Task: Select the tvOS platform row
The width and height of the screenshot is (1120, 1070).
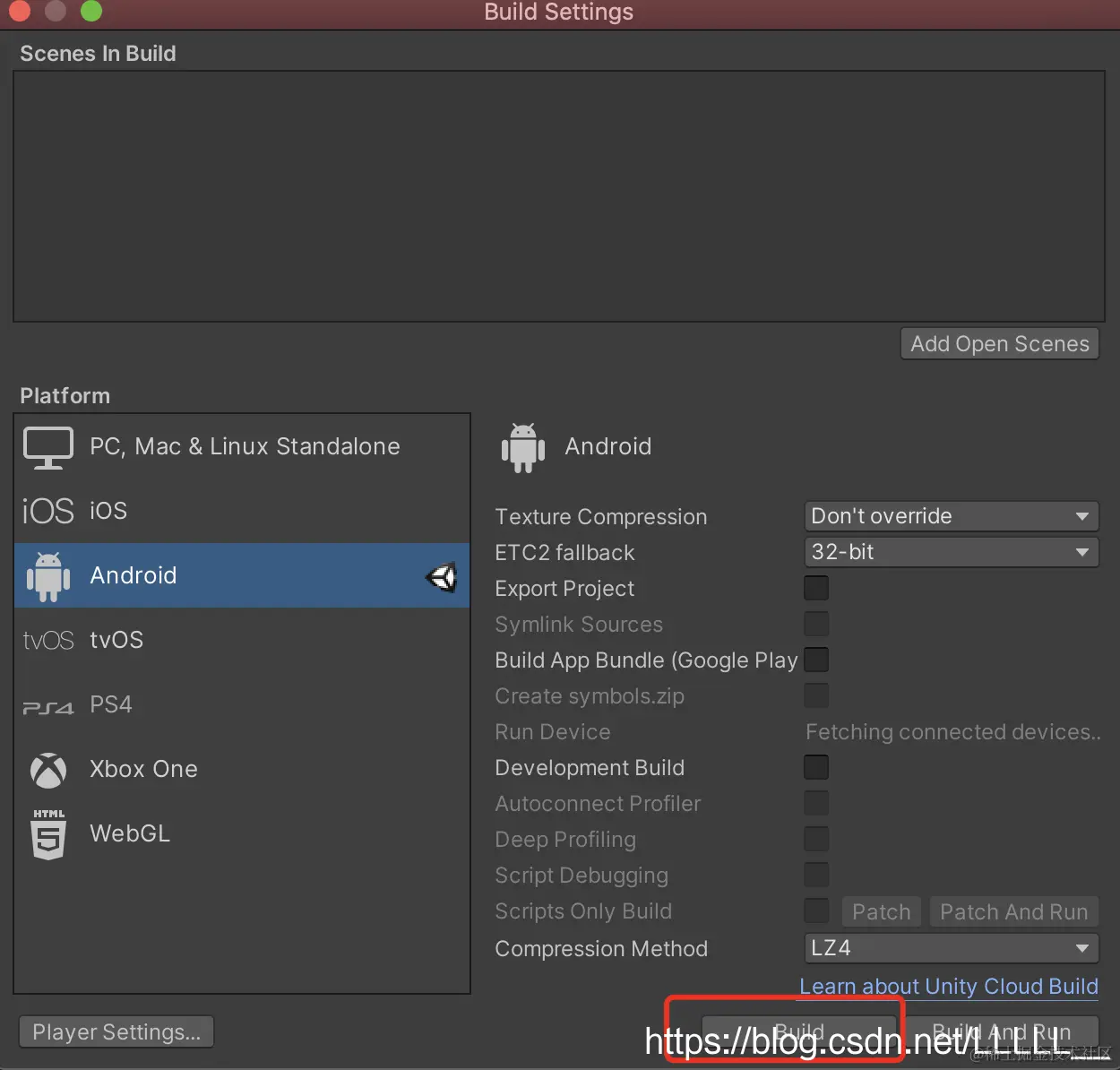Action: pyautogui.click(x=242, y=640)
